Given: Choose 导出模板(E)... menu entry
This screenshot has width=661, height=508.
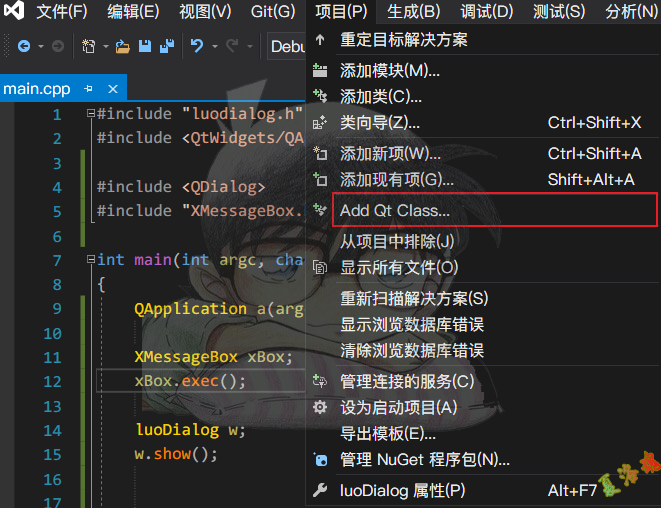Looking at the screenshot, I should tap(483, 433).
